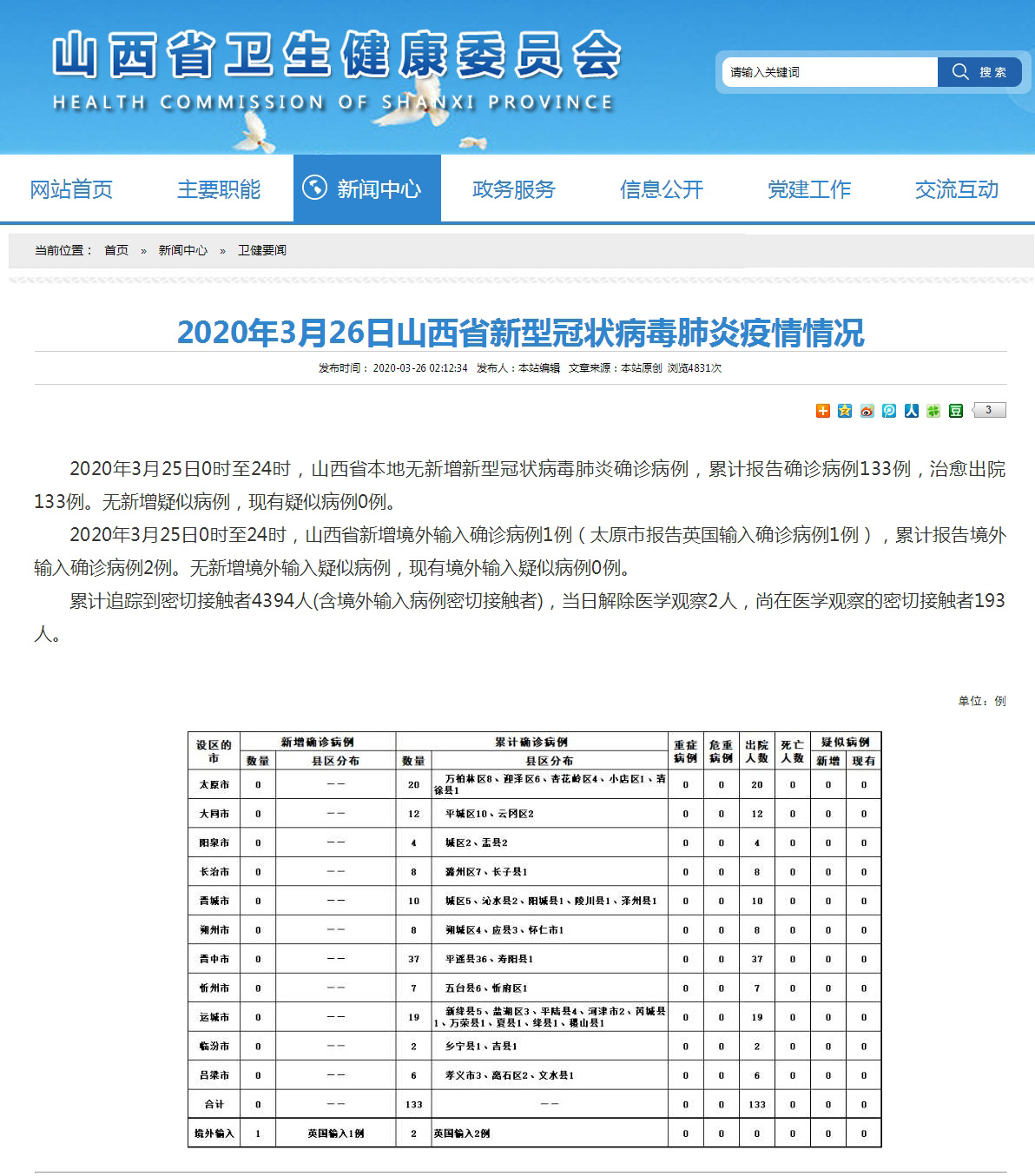Share article via Renren icon

coord(911,411)
